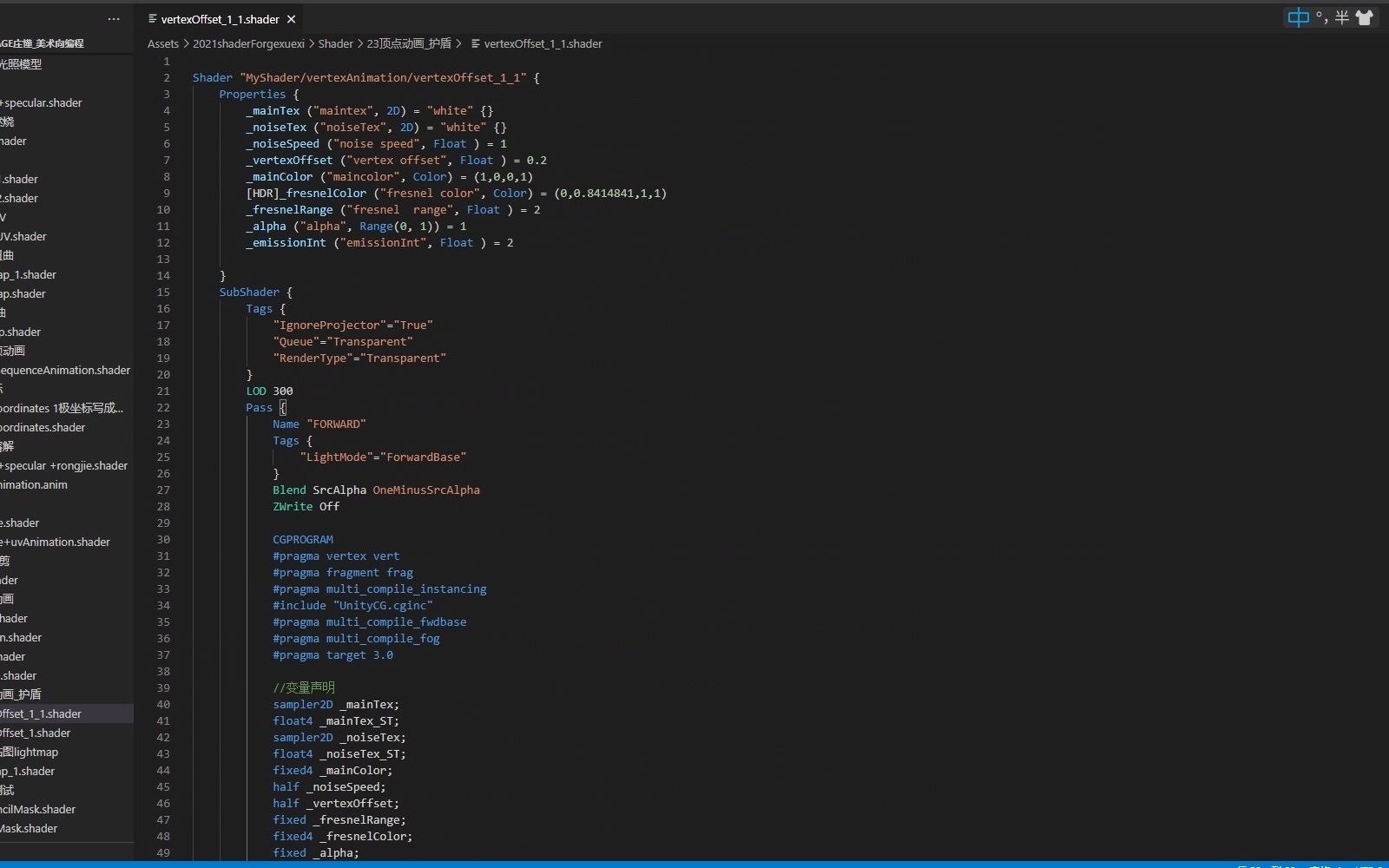
Task: Click the _noiseSpeed property name
Action: click(x=282, y=143)
